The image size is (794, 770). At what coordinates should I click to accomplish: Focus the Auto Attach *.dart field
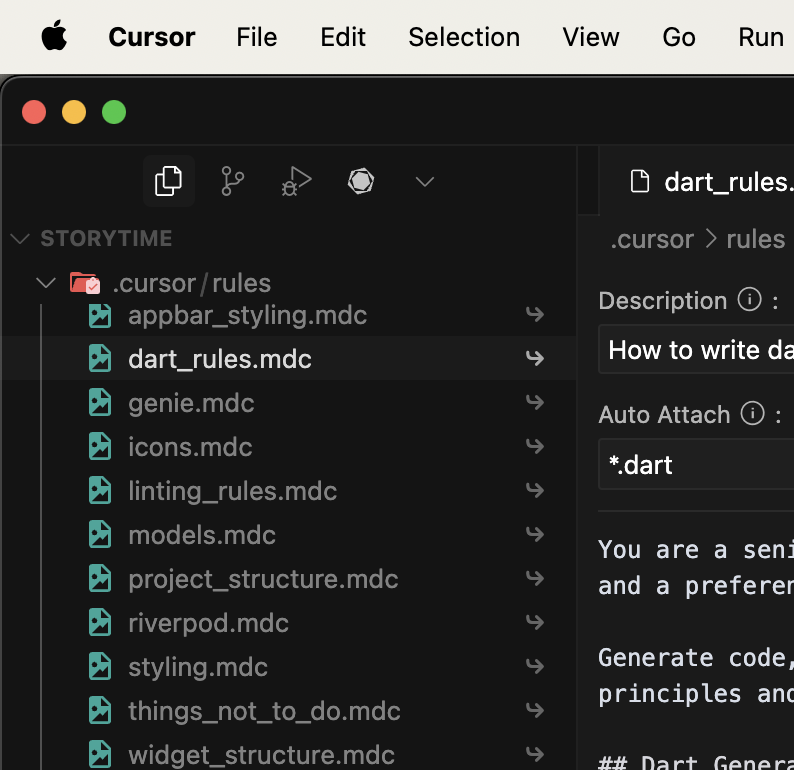point(696,464)
